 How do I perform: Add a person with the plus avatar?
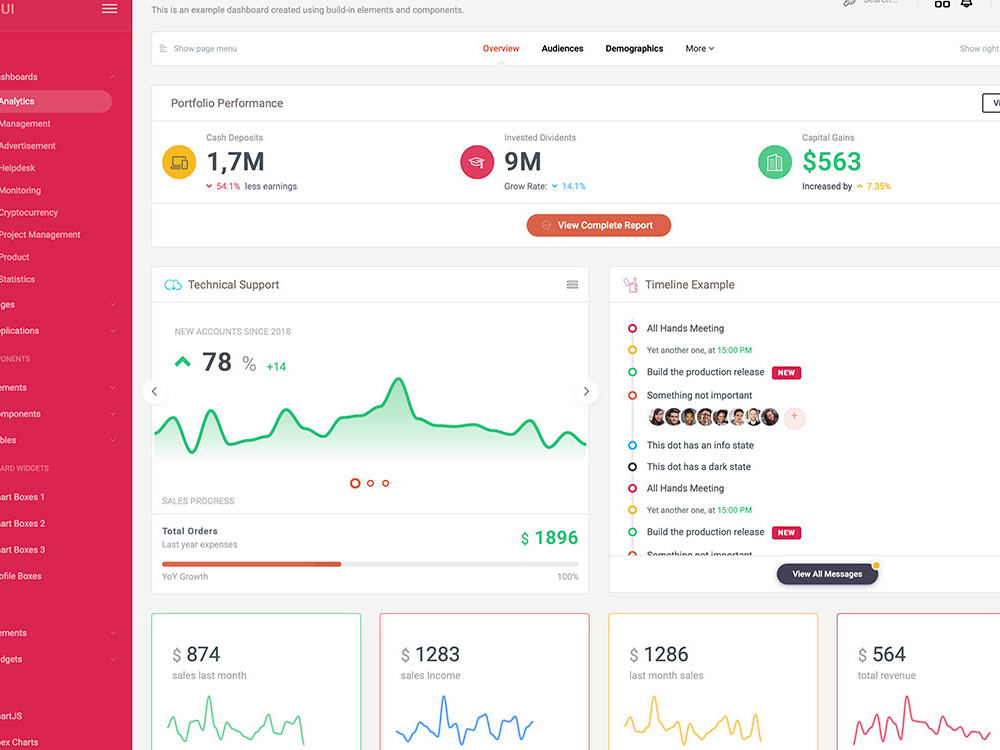[794, 417]
